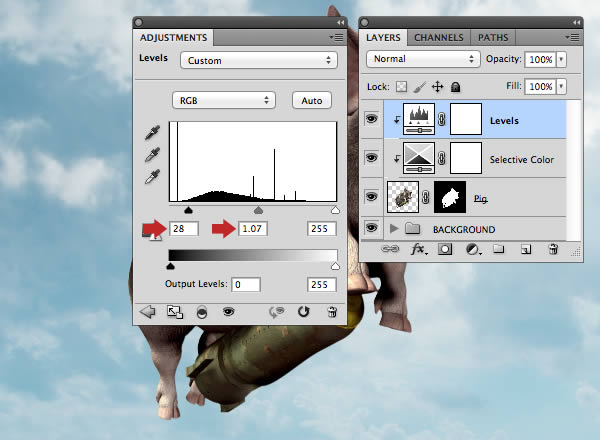This screenshot has height=440, width=600.
Task: Collapse the Layers panel with double arrows
Action: (x=576, y=23)
